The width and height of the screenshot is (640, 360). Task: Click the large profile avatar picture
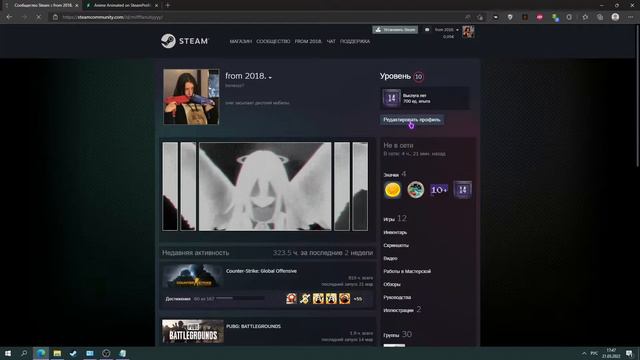(191, 96)
